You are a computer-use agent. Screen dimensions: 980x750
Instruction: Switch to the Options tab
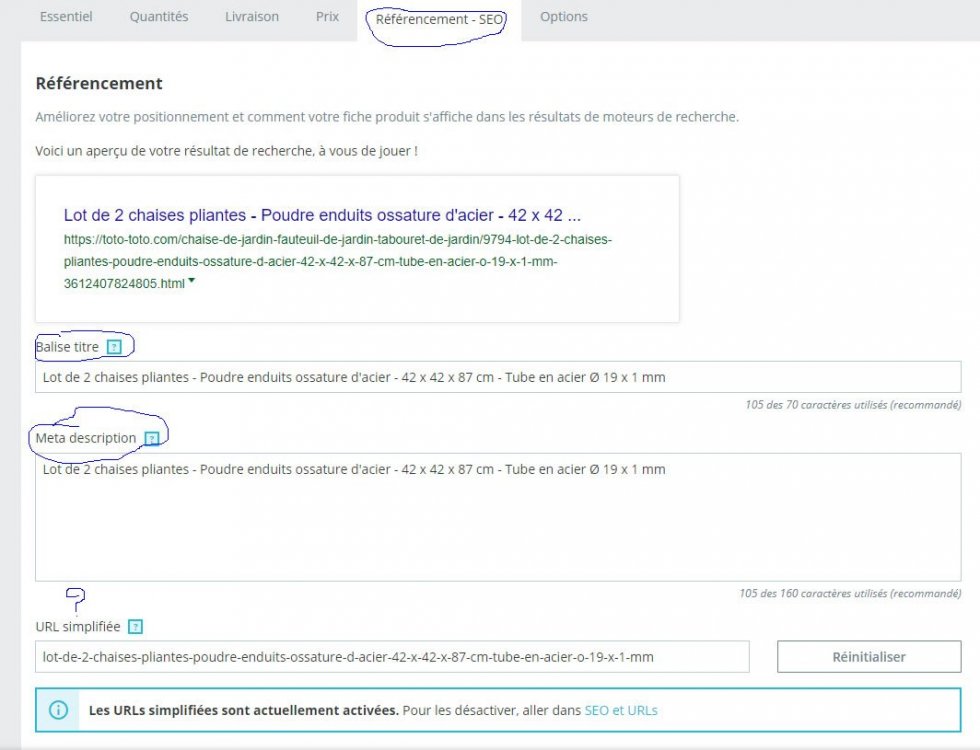564,17
